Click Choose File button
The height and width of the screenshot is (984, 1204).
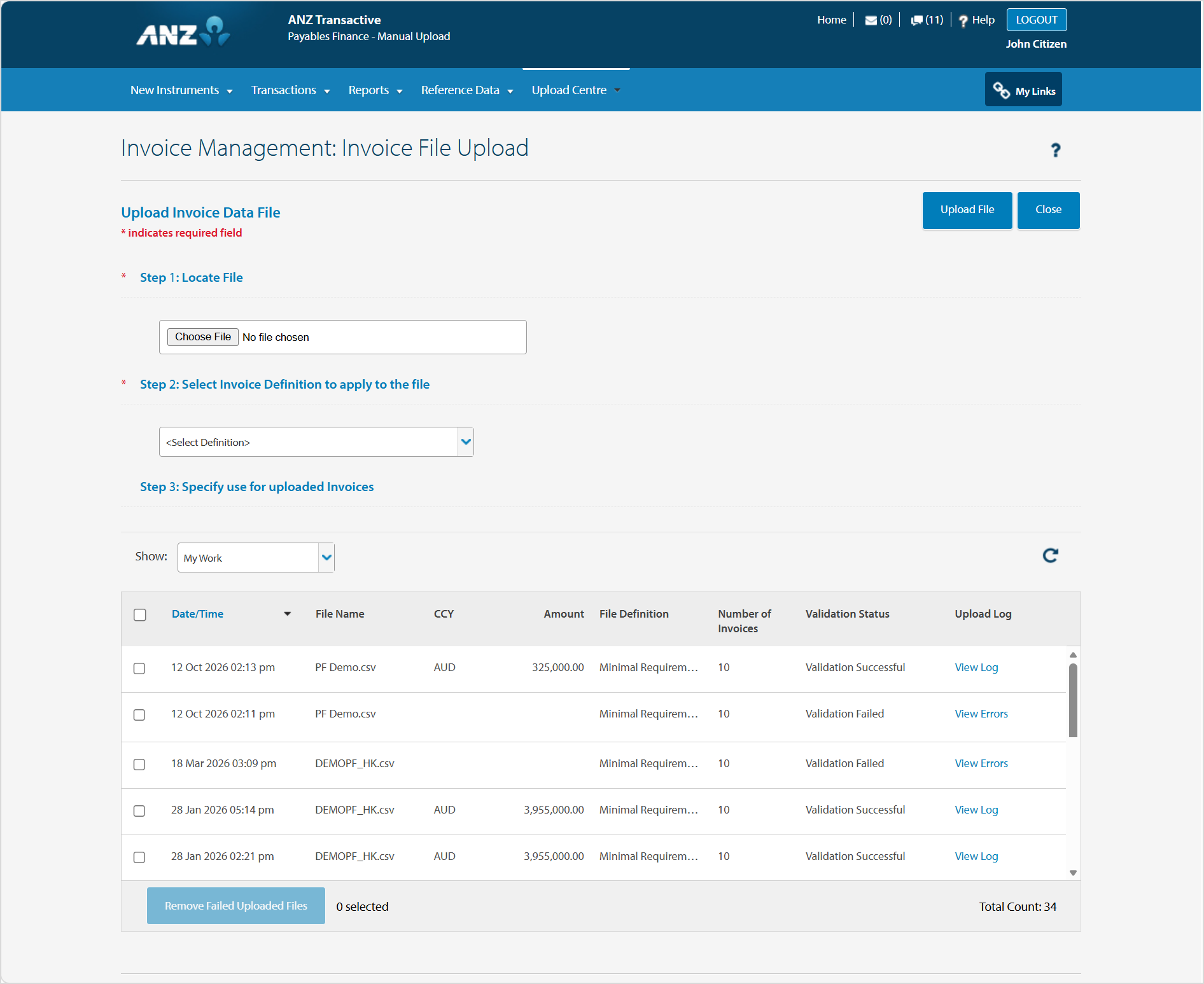point(202,337)
